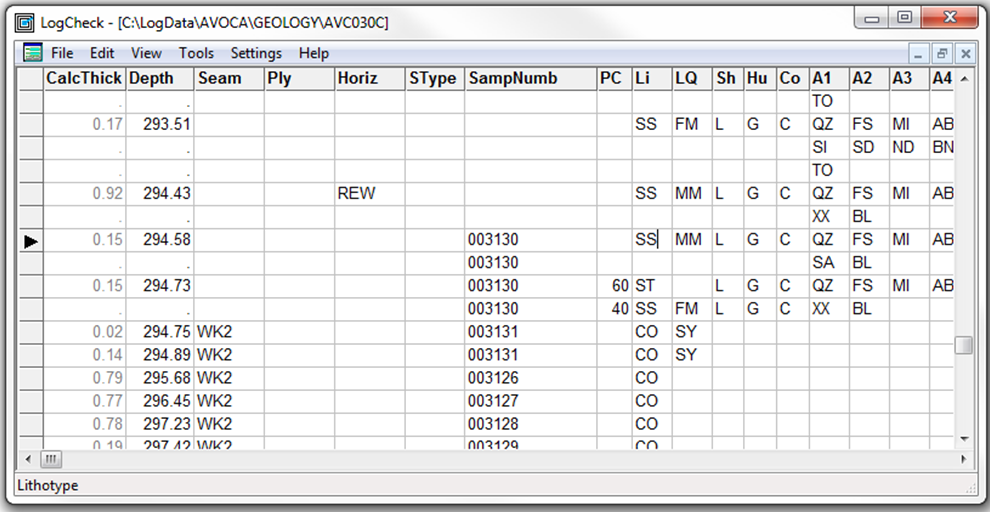The image size is (990, 512).
Task: Click the PC column header
Action: click(616, 78)
